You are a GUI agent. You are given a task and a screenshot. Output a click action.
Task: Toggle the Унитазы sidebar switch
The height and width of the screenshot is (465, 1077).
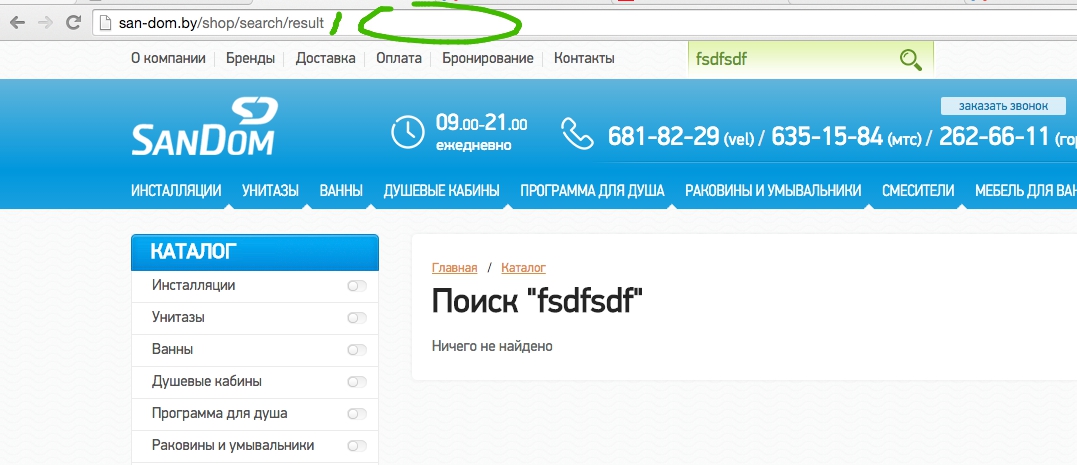(x=357, y=318)
